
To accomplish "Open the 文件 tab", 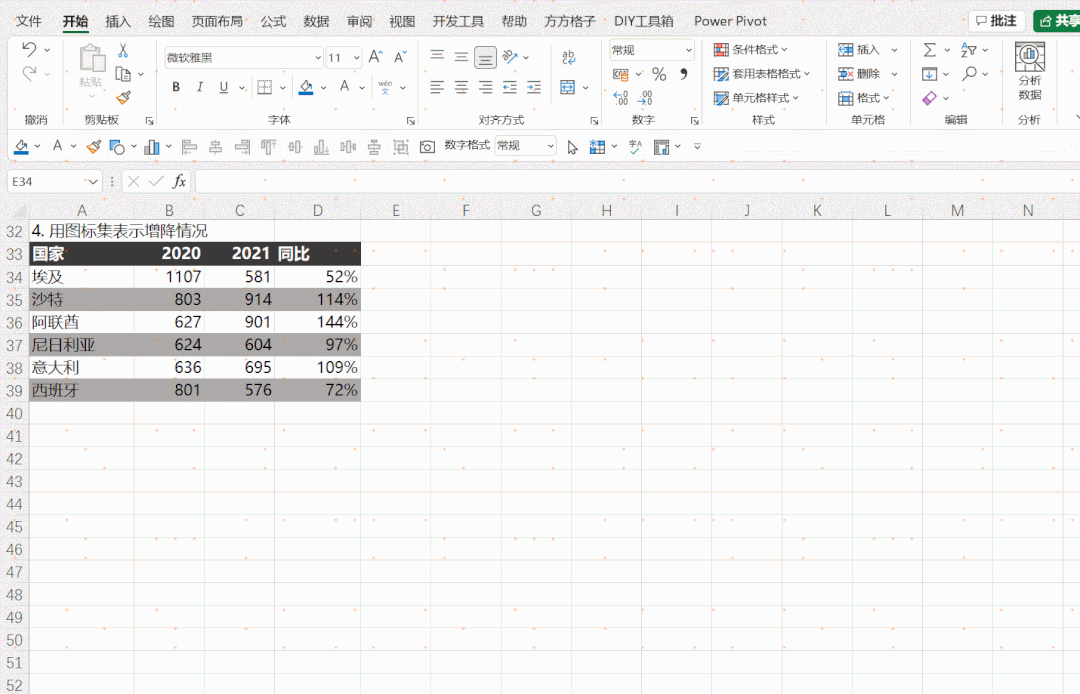I will click(28, 21).
